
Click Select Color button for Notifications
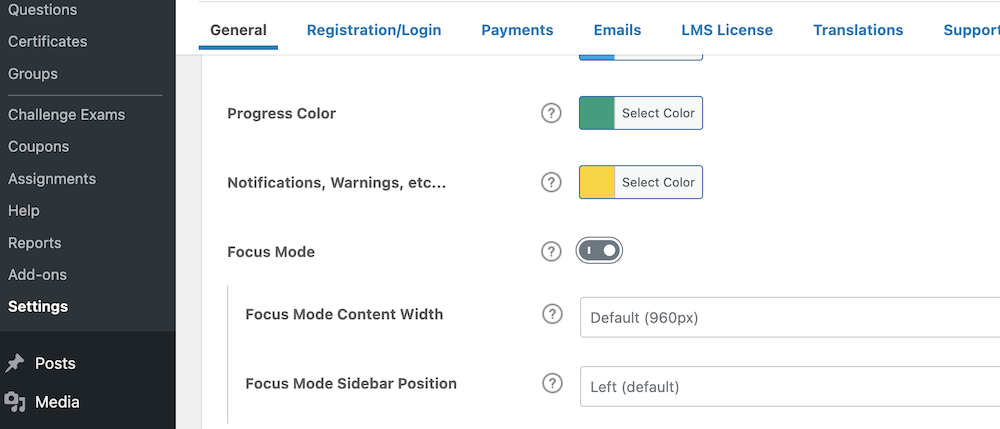(x=658, y=182)
